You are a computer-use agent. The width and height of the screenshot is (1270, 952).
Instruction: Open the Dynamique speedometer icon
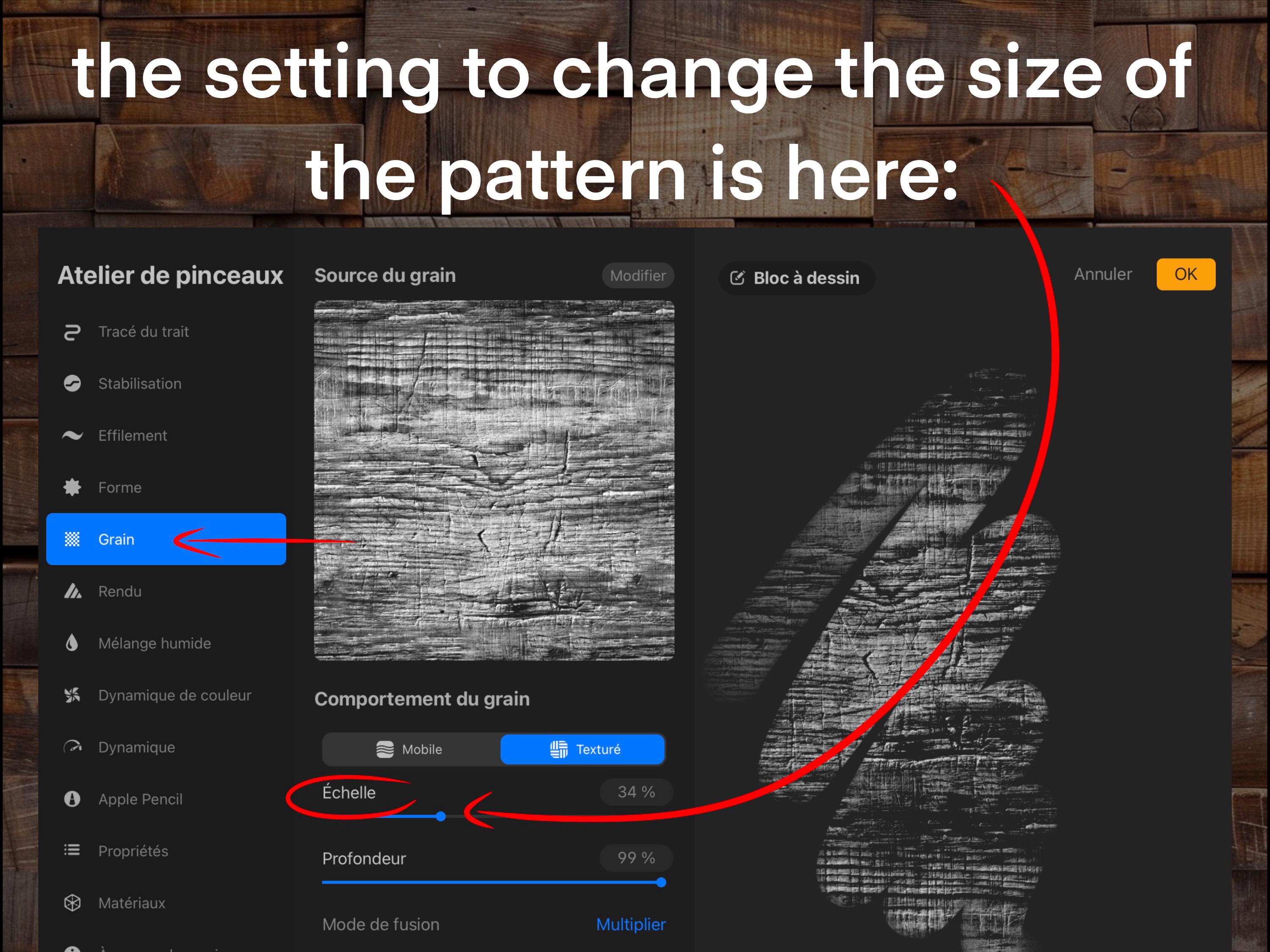click(x=72, y=747)
